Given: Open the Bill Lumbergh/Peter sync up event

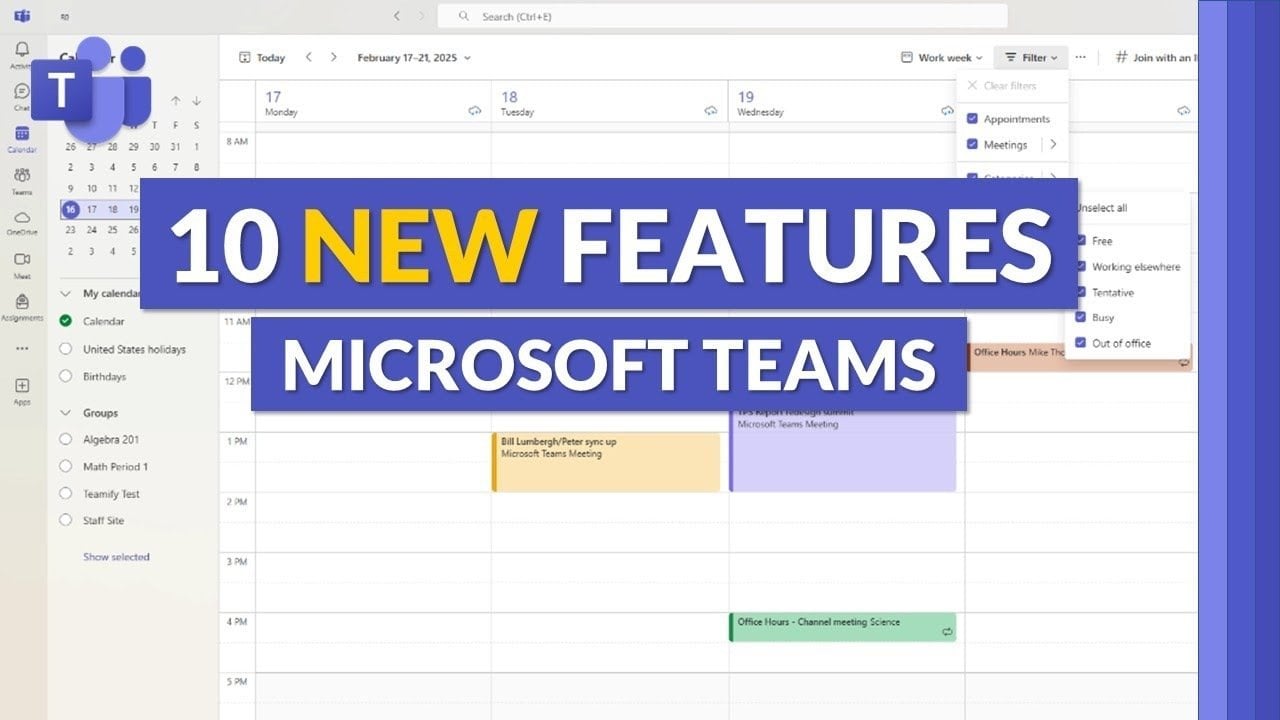Looking at the screenshot, I should point(605,460).
